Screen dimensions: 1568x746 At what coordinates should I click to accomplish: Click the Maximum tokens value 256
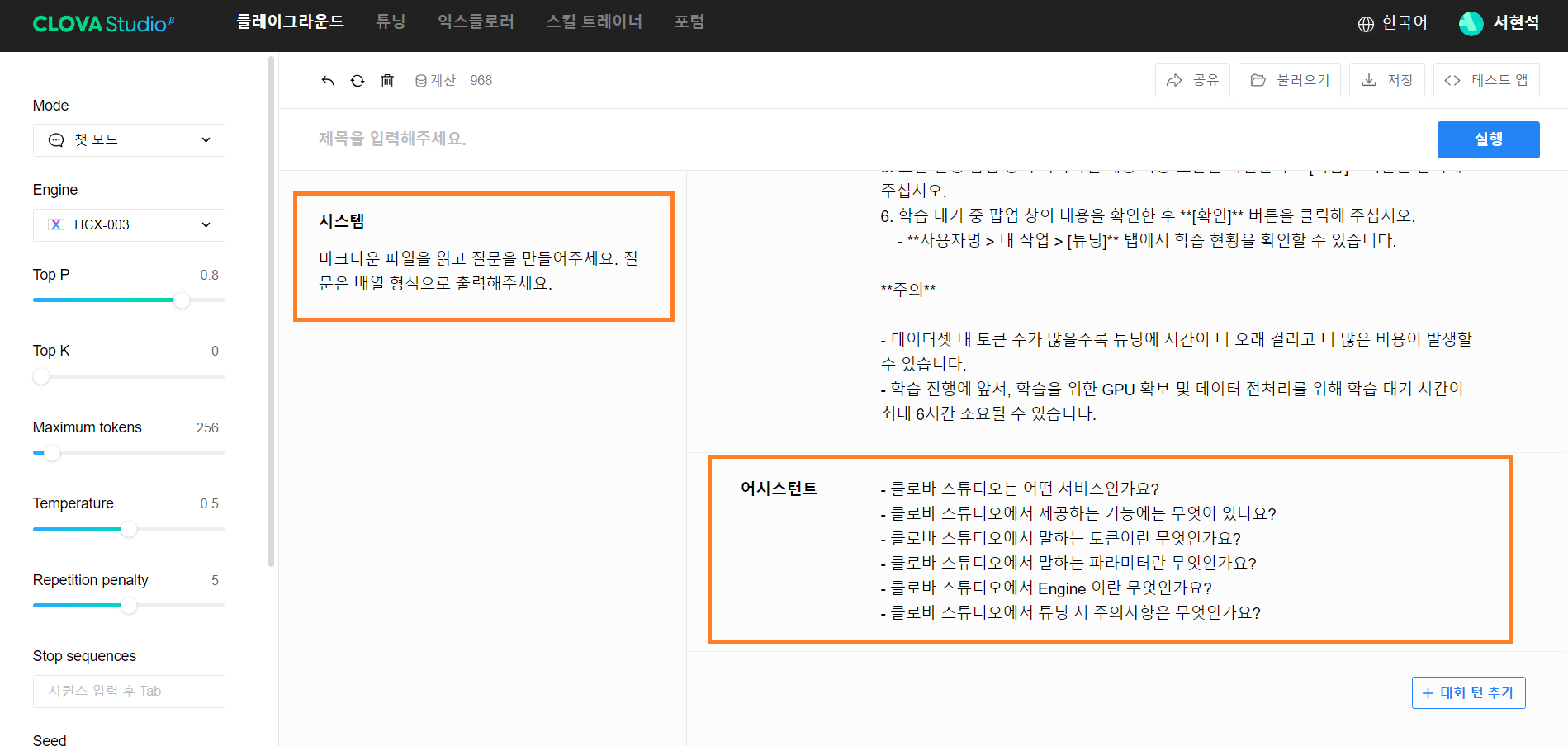pyautogui.click(x=207, y=427)
